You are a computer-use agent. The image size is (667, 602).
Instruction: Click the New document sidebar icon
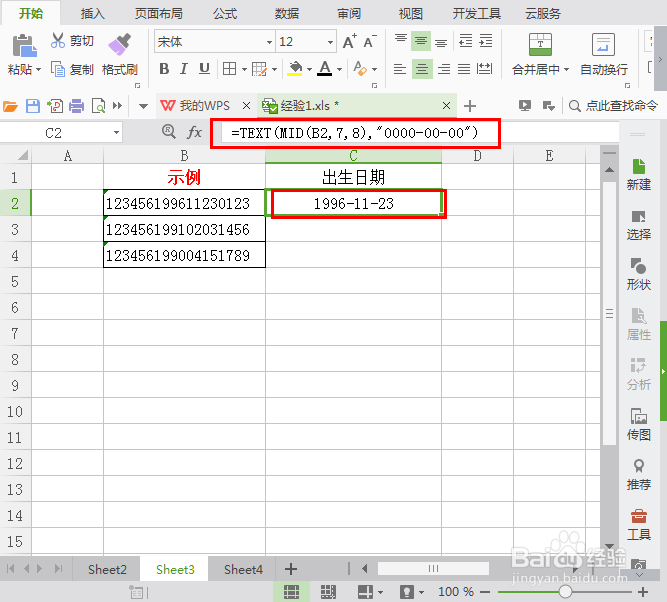pyautogui.click(x=638, y=166)
